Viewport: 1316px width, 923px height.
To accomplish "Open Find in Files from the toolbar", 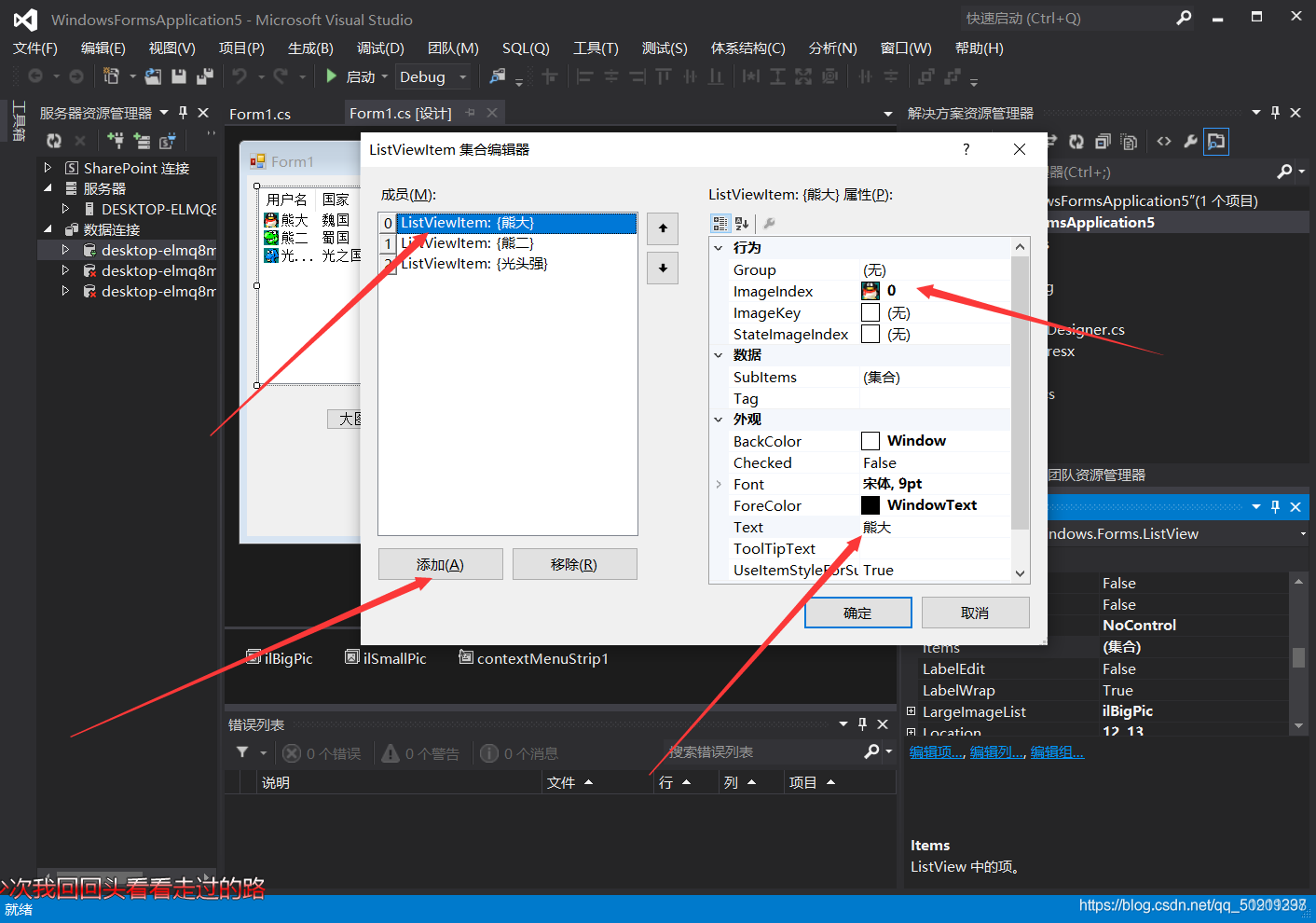I will [x=498, y=76].
